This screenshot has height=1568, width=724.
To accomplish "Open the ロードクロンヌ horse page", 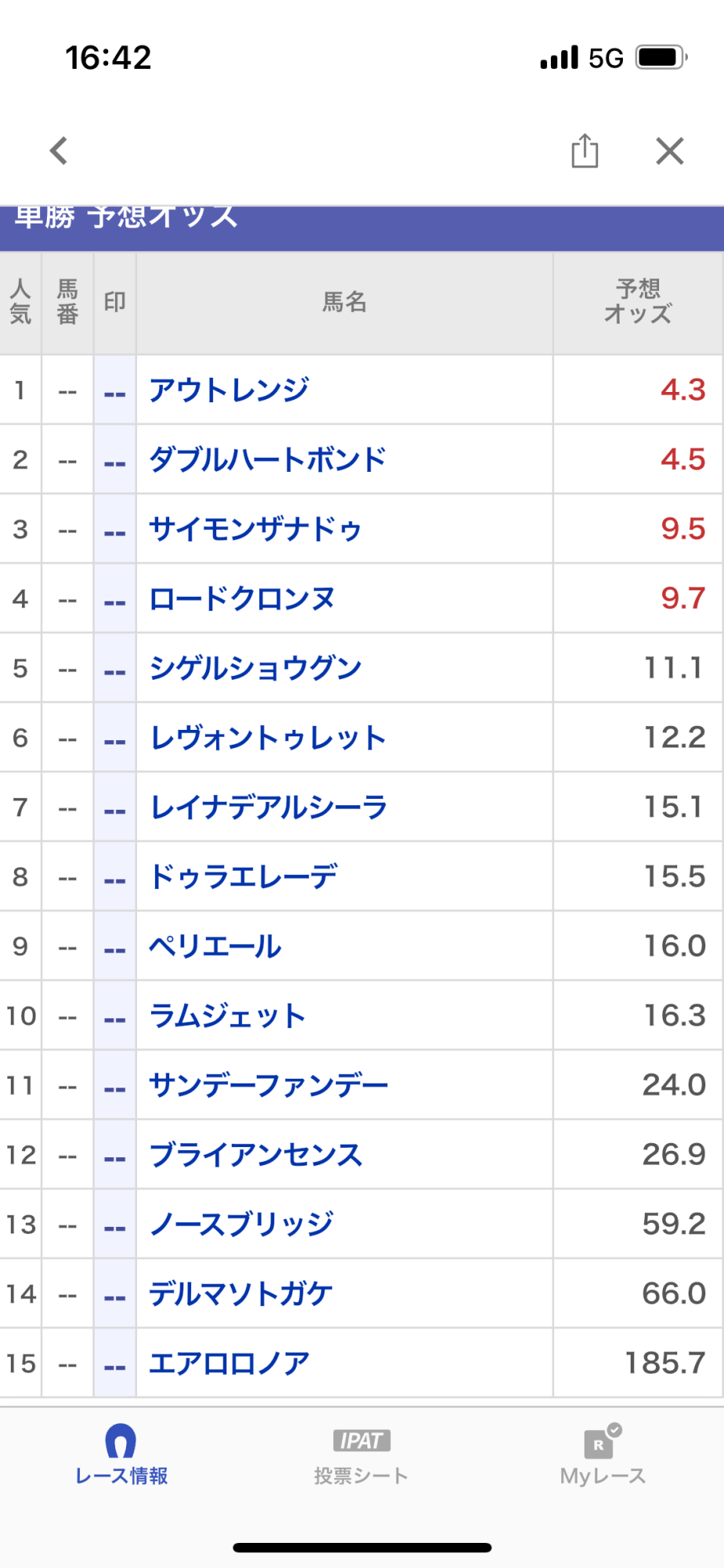I will pos(242,599).
